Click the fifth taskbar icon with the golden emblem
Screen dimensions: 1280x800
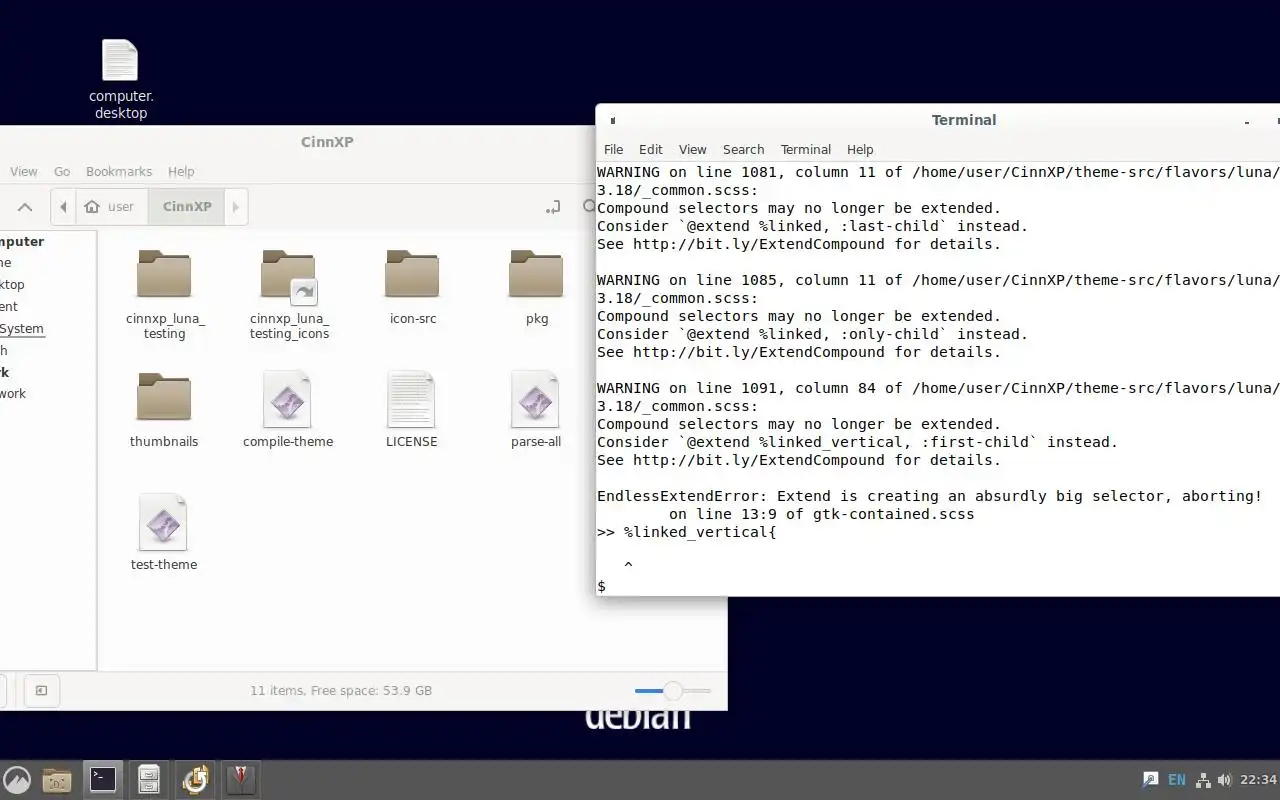[195, 779]
